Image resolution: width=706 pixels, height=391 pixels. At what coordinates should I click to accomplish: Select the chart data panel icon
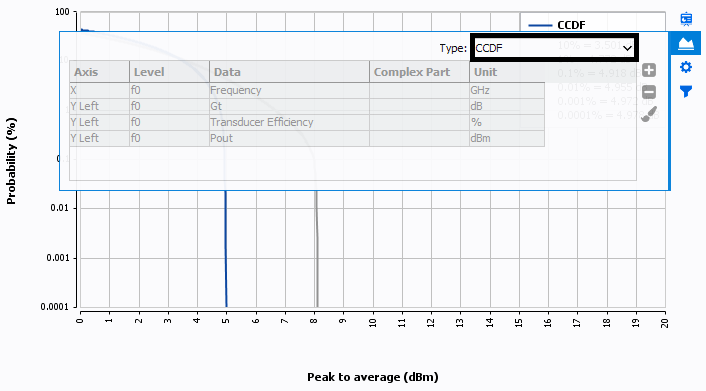(x=686, y=43)
